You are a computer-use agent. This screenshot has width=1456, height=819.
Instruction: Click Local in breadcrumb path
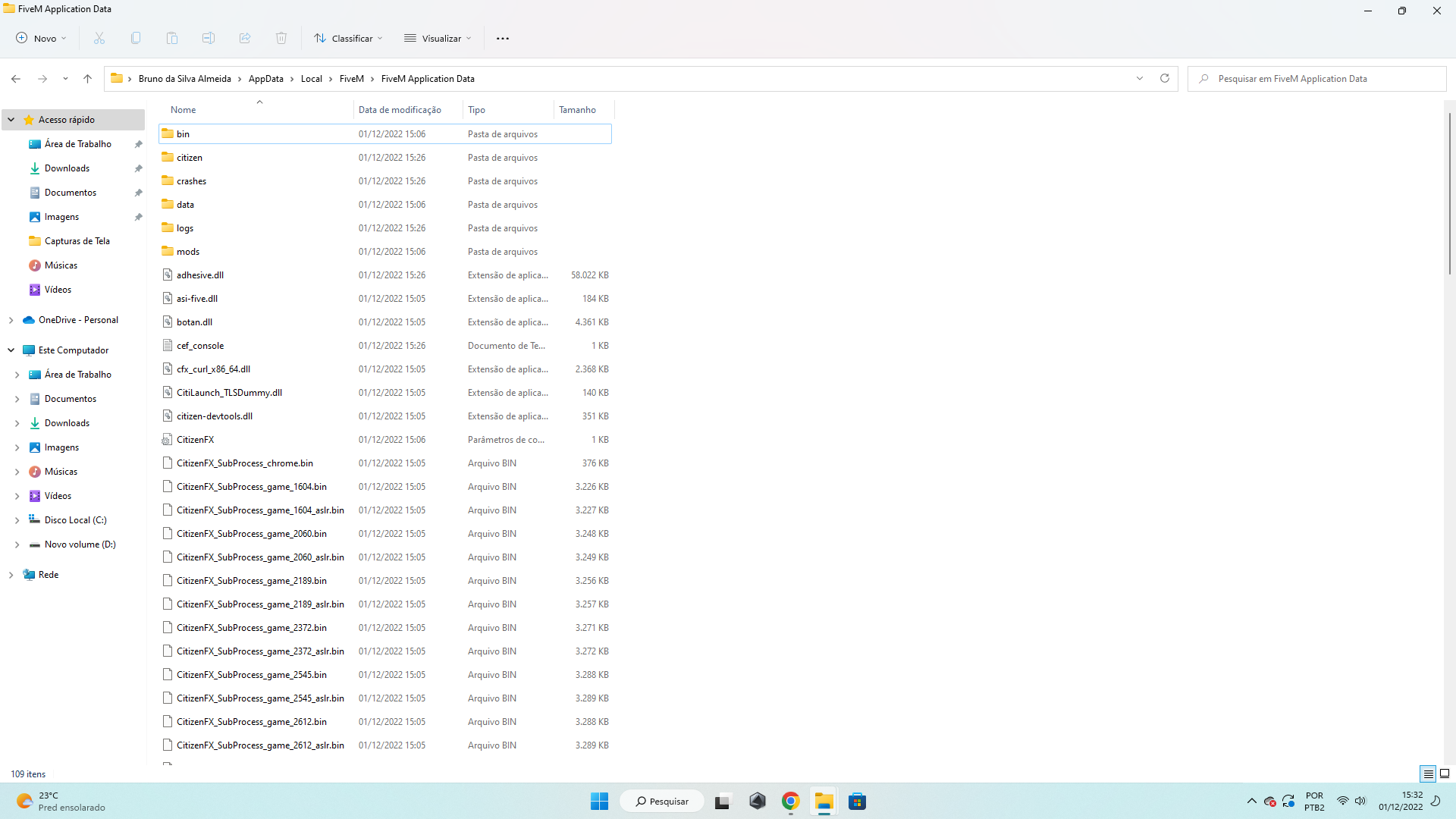(x=311, y=79)
